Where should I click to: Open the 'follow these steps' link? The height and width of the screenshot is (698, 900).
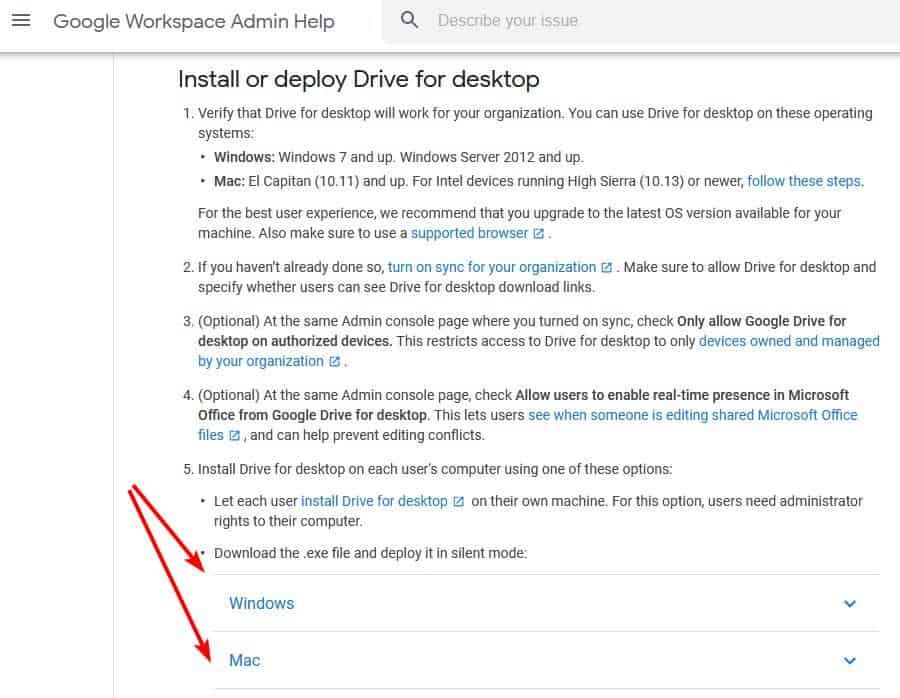tap(804, 181)
